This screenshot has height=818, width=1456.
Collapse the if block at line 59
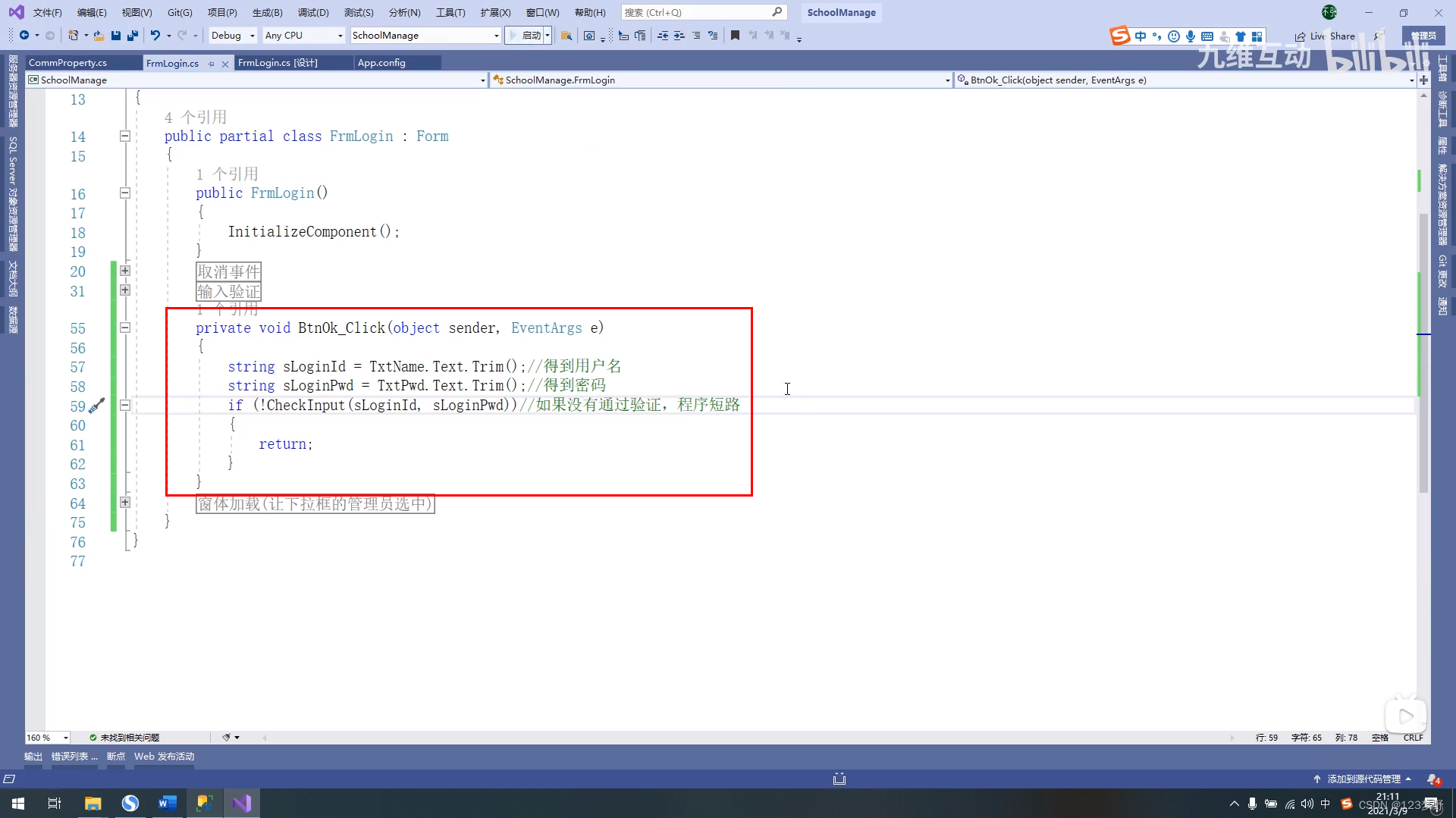tap(125, 406)
